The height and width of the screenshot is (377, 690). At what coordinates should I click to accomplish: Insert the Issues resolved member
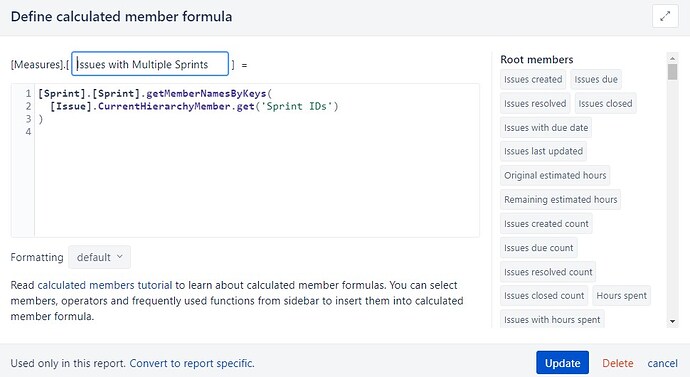535,103
